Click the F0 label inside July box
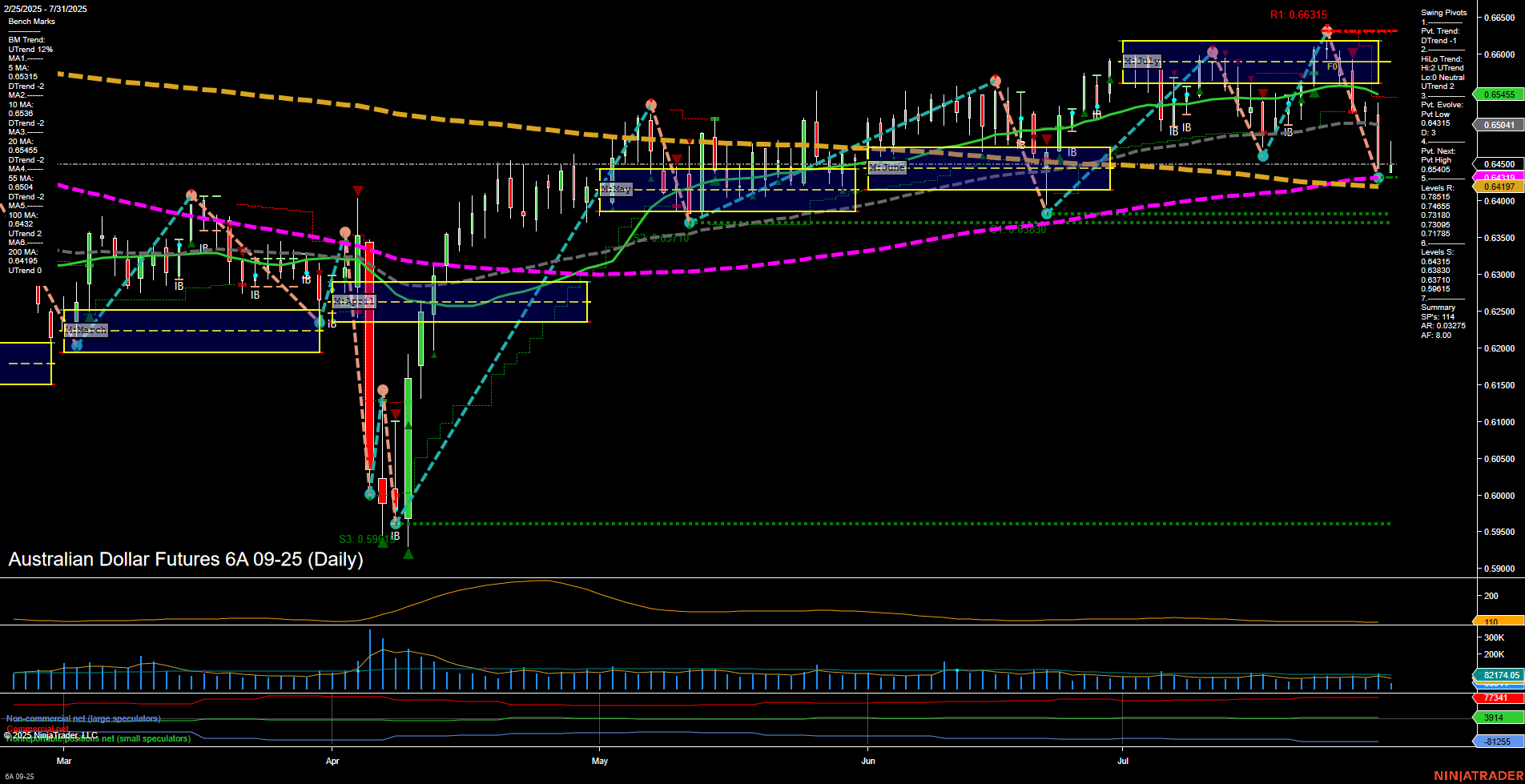The width and height of the screenshot is (1525, 784). point(1333,67)
